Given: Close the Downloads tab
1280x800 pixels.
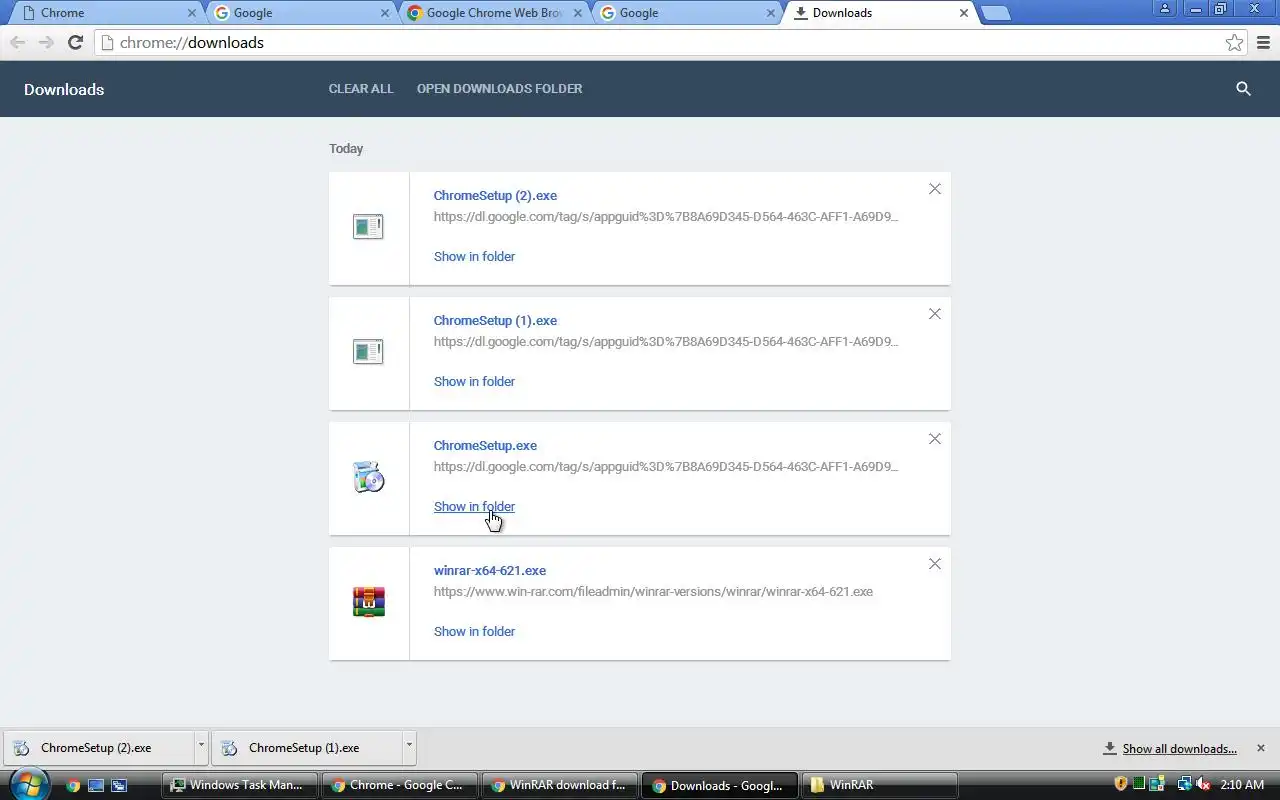Looking at the screenshot, I should tap(964, 13).
